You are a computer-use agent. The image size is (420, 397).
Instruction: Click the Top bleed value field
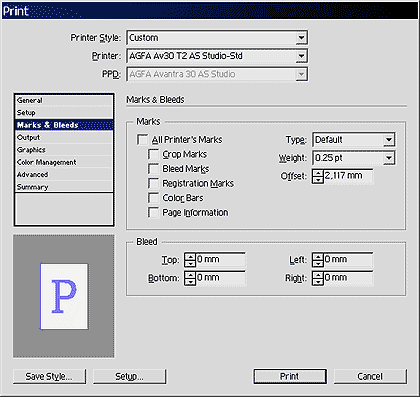pos(220,260)
